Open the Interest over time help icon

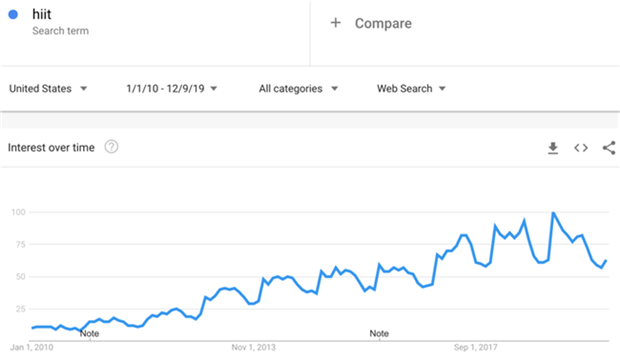point(111,147)
